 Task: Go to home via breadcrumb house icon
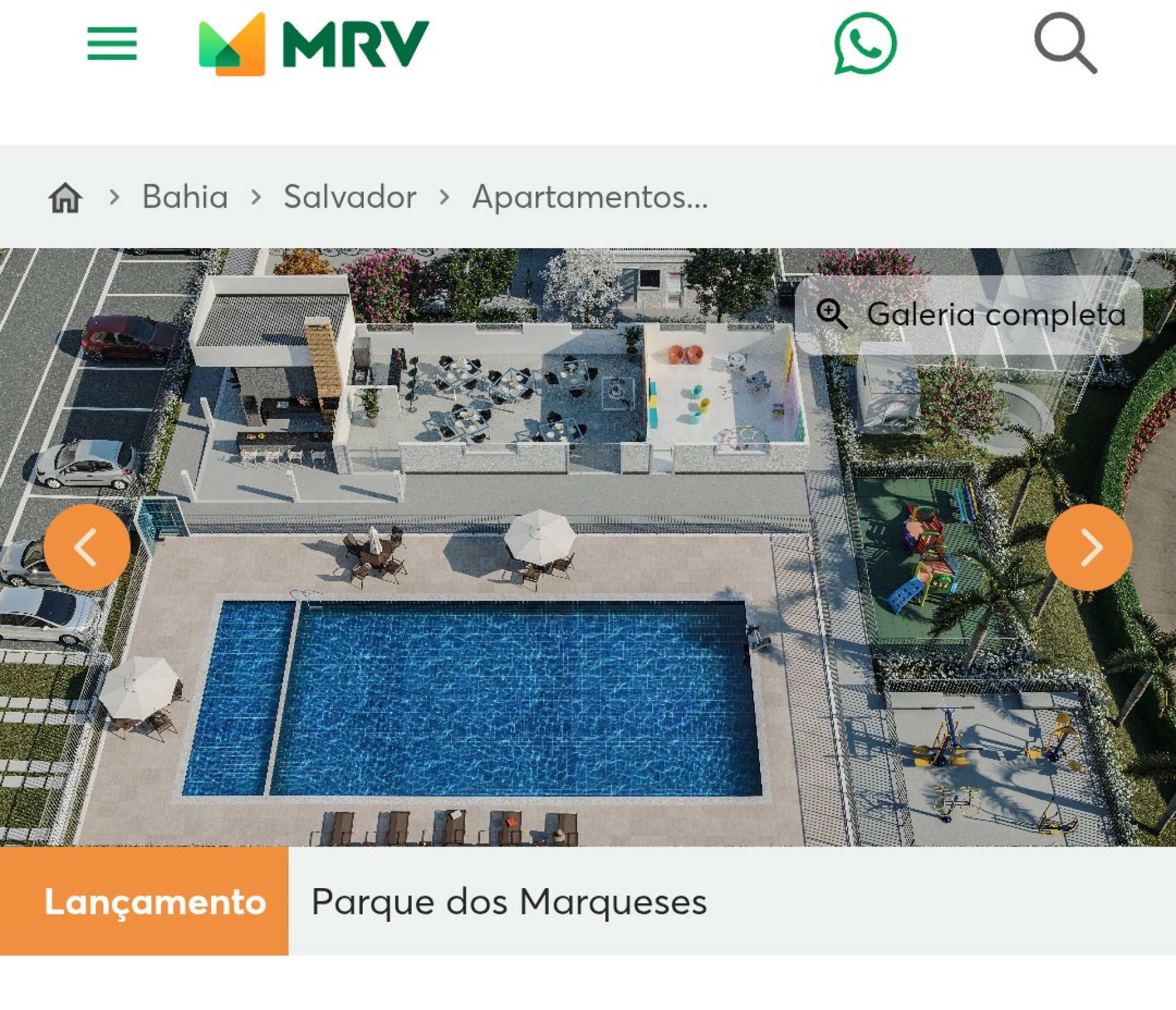(65, 197)
